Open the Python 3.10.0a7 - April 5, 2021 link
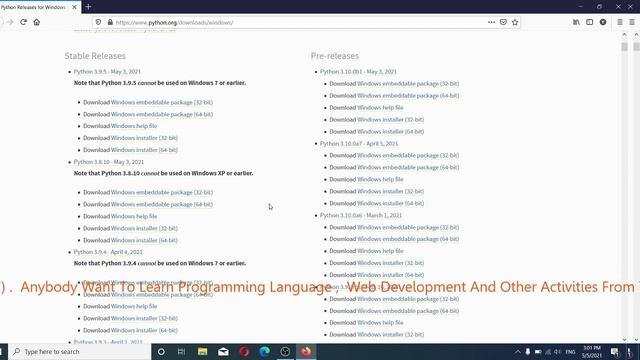This screenshot has width=640, height=360. [359, 143]
